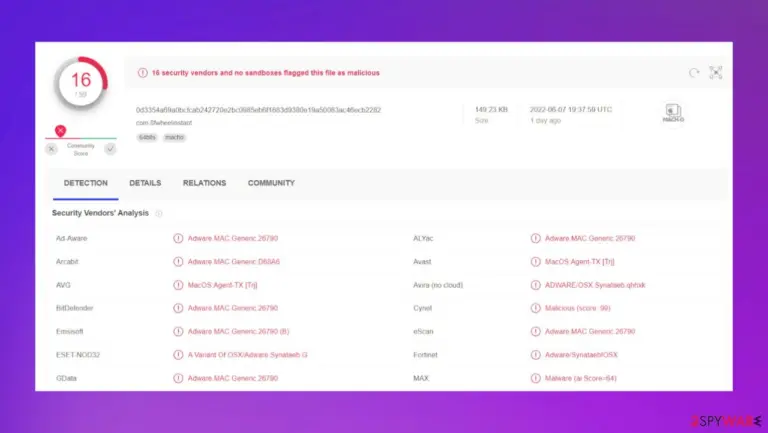
Task: Click ESET-NOD32 result A Variant Of OSX/Adware
Action: [247, 355]
